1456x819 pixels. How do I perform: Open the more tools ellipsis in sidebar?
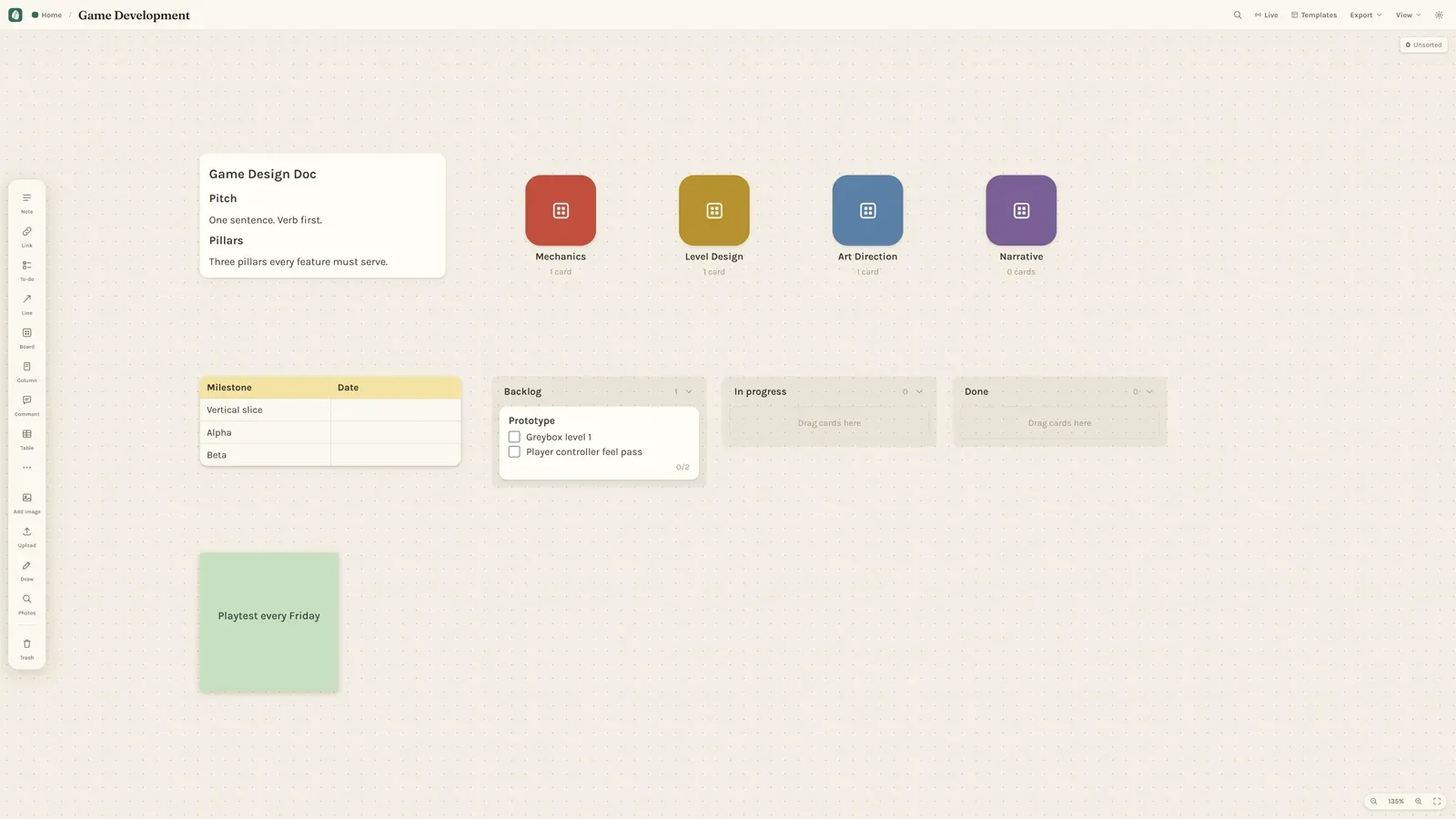click(26, 468)
